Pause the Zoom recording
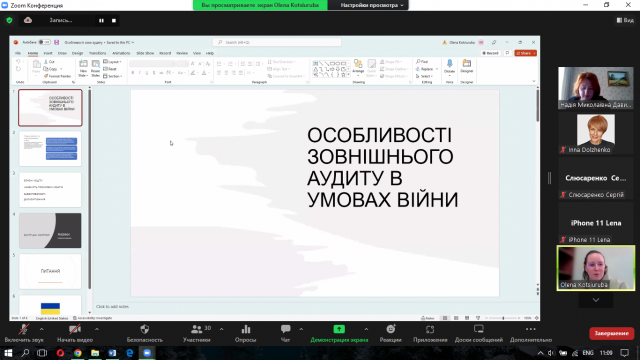This screenshot has width=640, height=360. coord(101,20)
